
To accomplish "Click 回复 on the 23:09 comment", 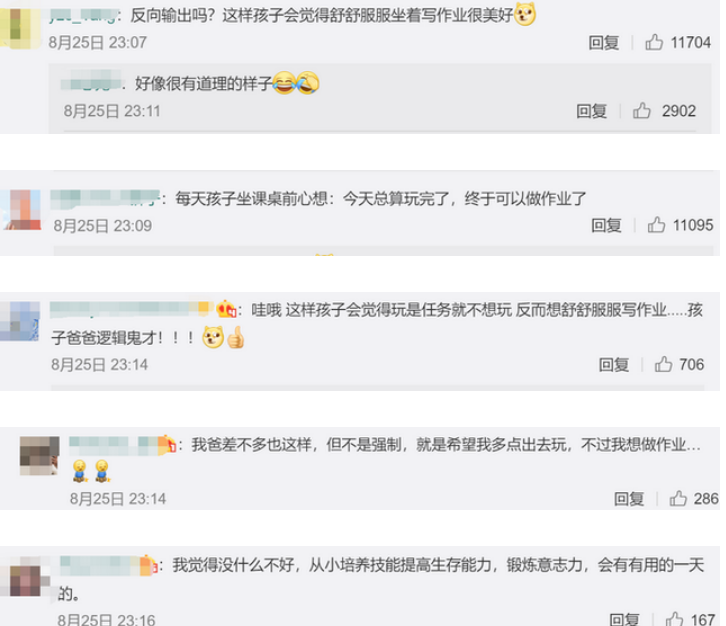I will click(606, 225).
